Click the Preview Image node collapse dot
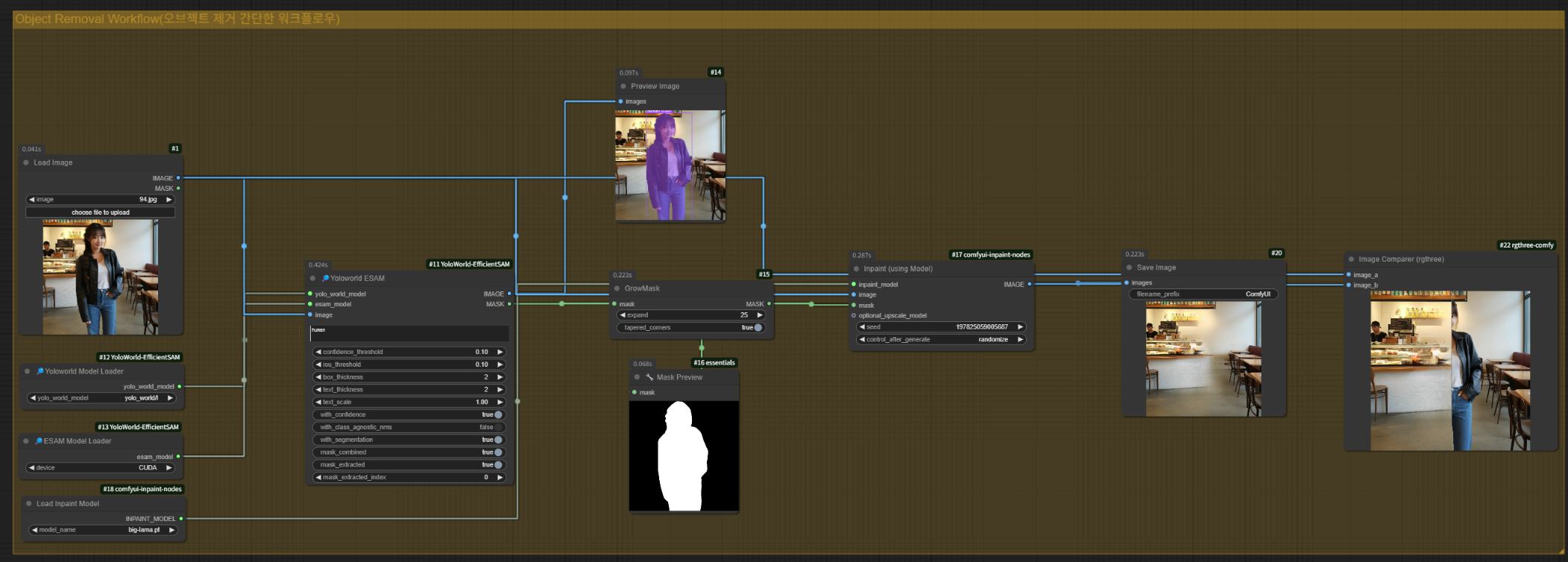 pos(623,86)
